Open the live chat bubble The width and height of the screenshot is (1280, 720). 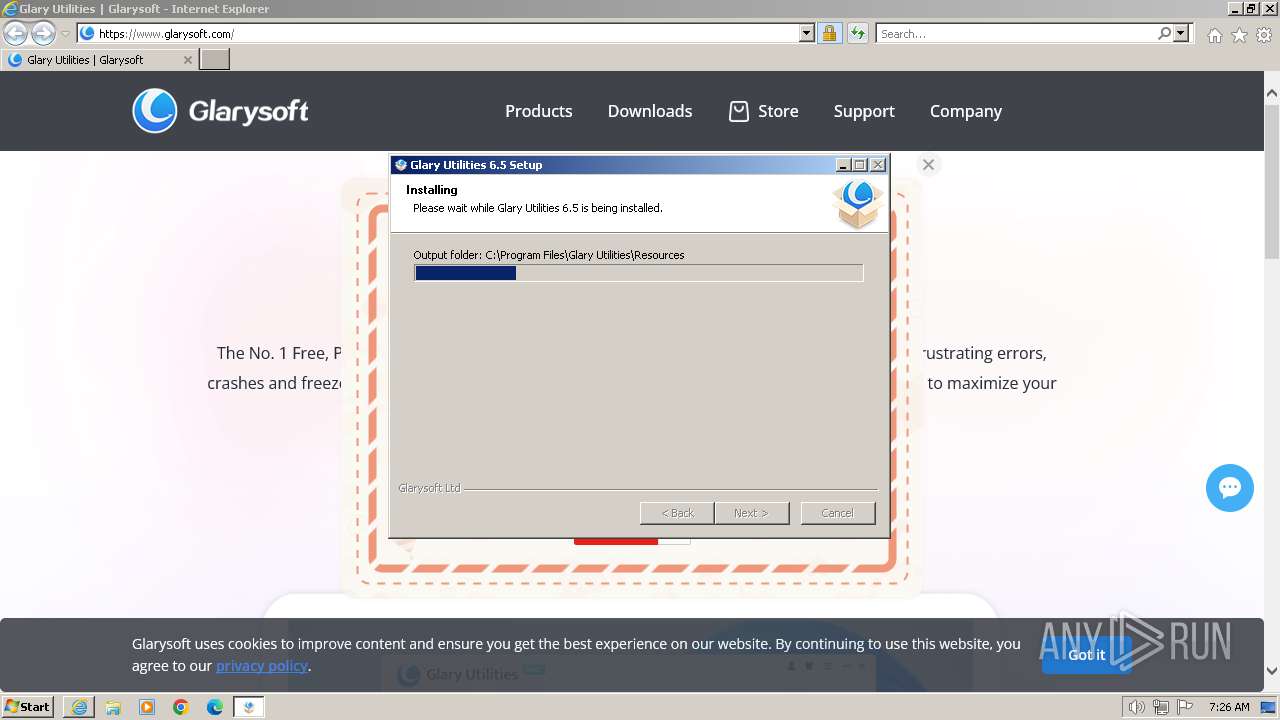point(1230,488)
